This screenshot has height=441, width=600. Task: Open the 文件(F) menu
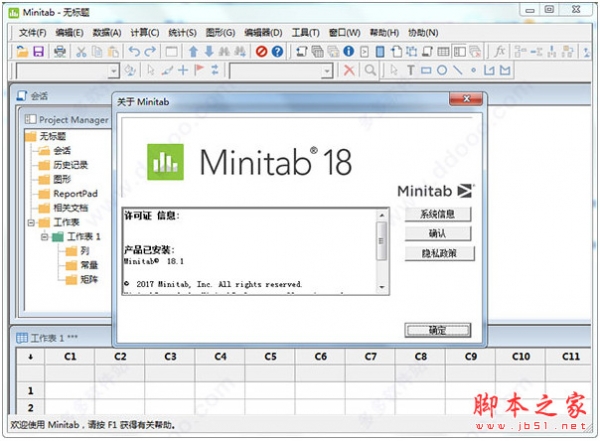pos(33,33)
